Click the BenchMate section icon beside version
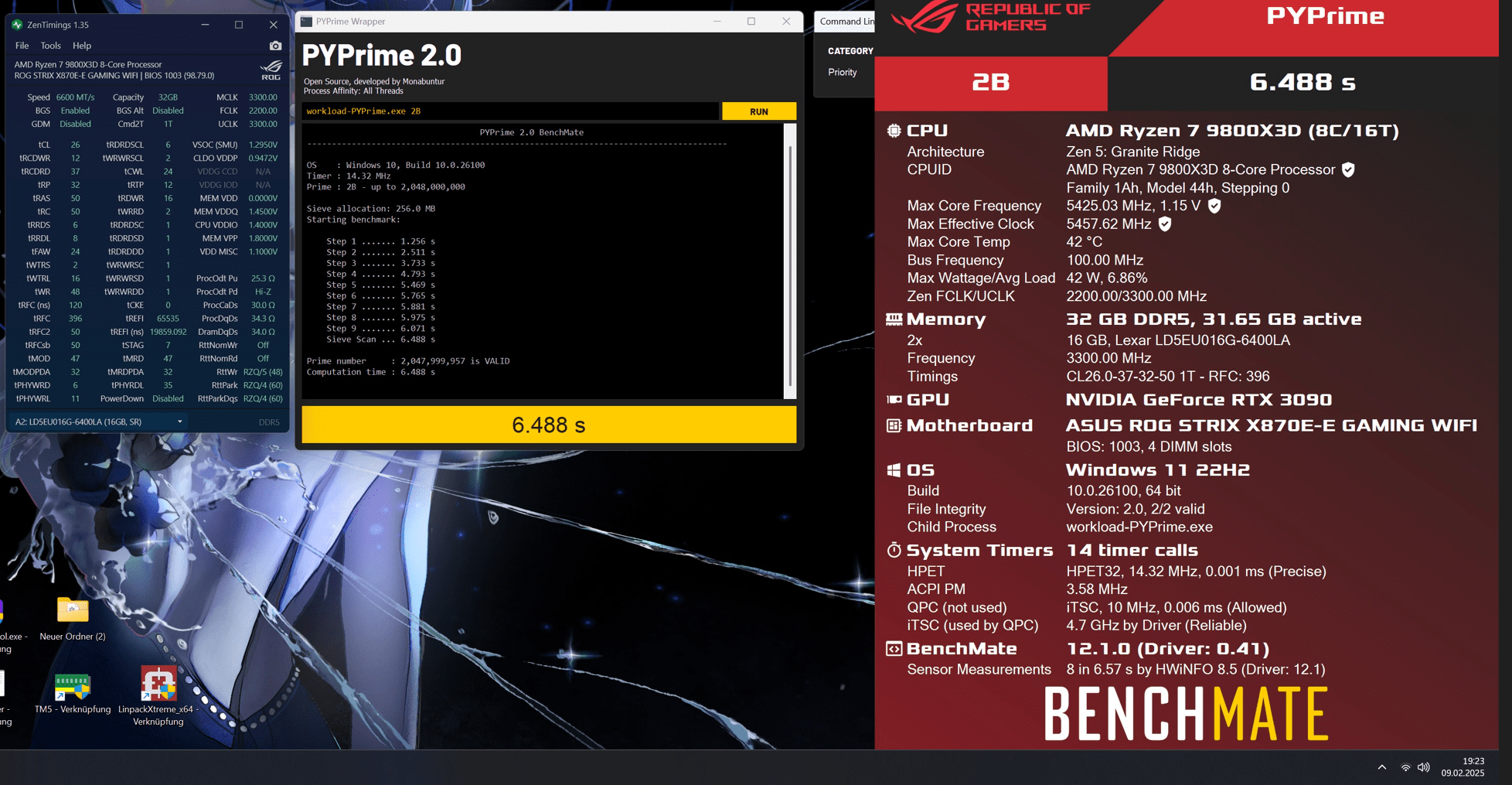Image resolution: width=1512 pixels, height=785 pixels. pyautogui.click(x=894, y=649)
